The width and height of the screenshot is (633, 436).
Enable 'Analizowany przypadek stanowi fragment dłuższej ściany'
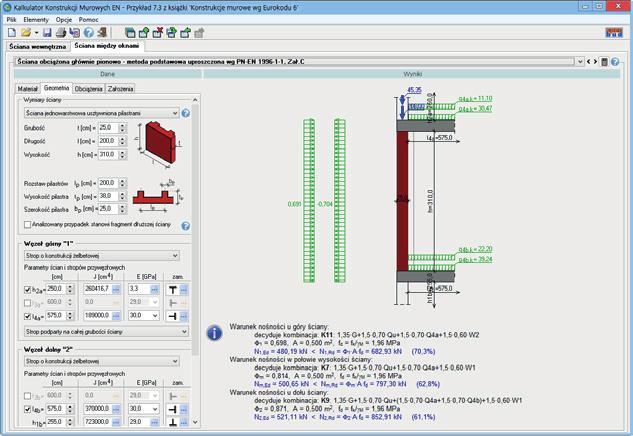point(27,224)
